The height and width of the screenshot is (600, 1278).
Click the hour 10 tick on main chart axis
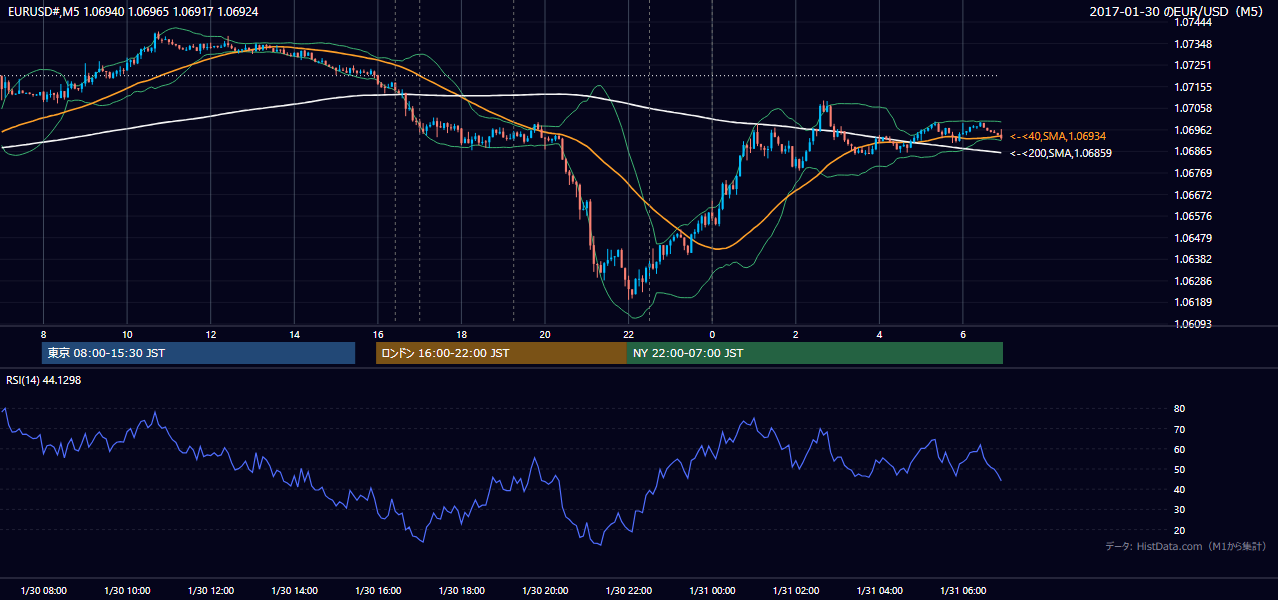point(127,334)
